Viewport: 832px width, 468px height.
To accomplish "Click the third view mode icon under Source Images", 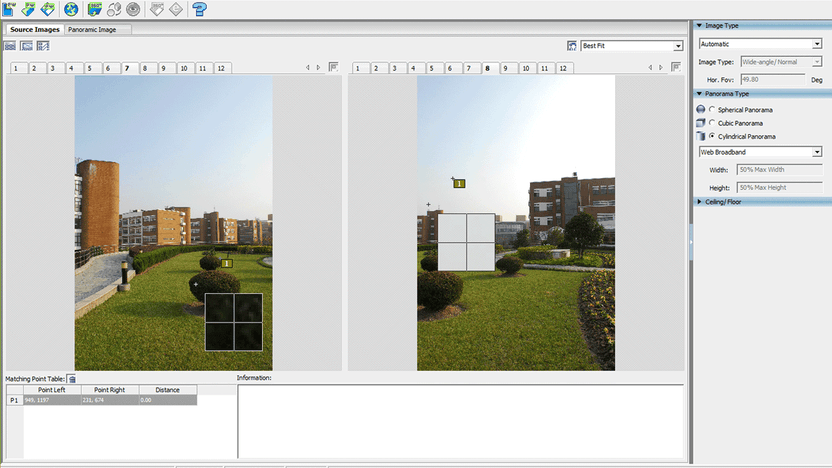I will (43, 46).
